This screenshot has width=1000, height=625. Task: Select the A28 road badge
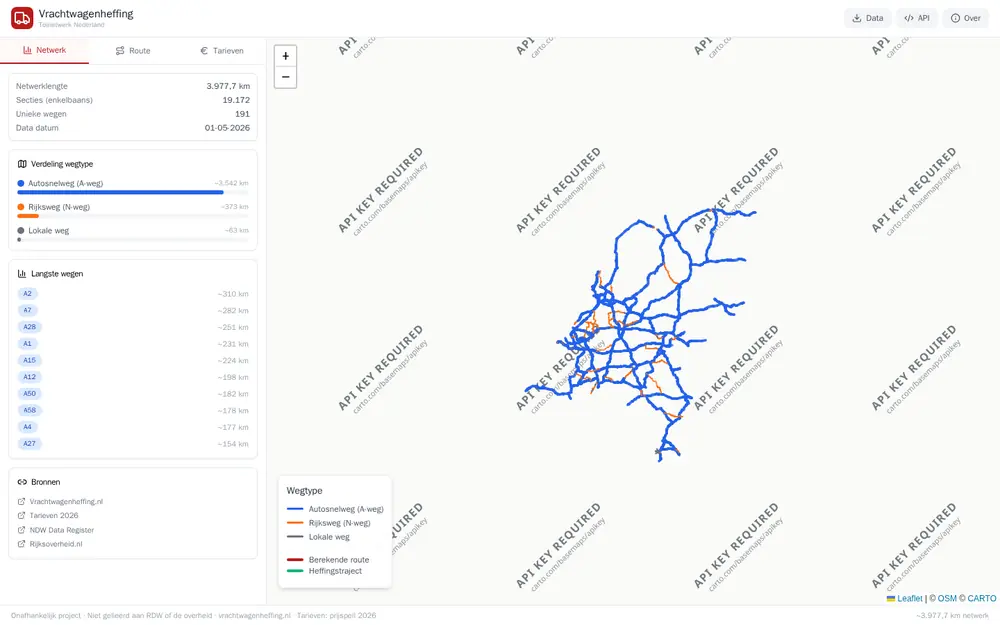(x=29, y=327)
